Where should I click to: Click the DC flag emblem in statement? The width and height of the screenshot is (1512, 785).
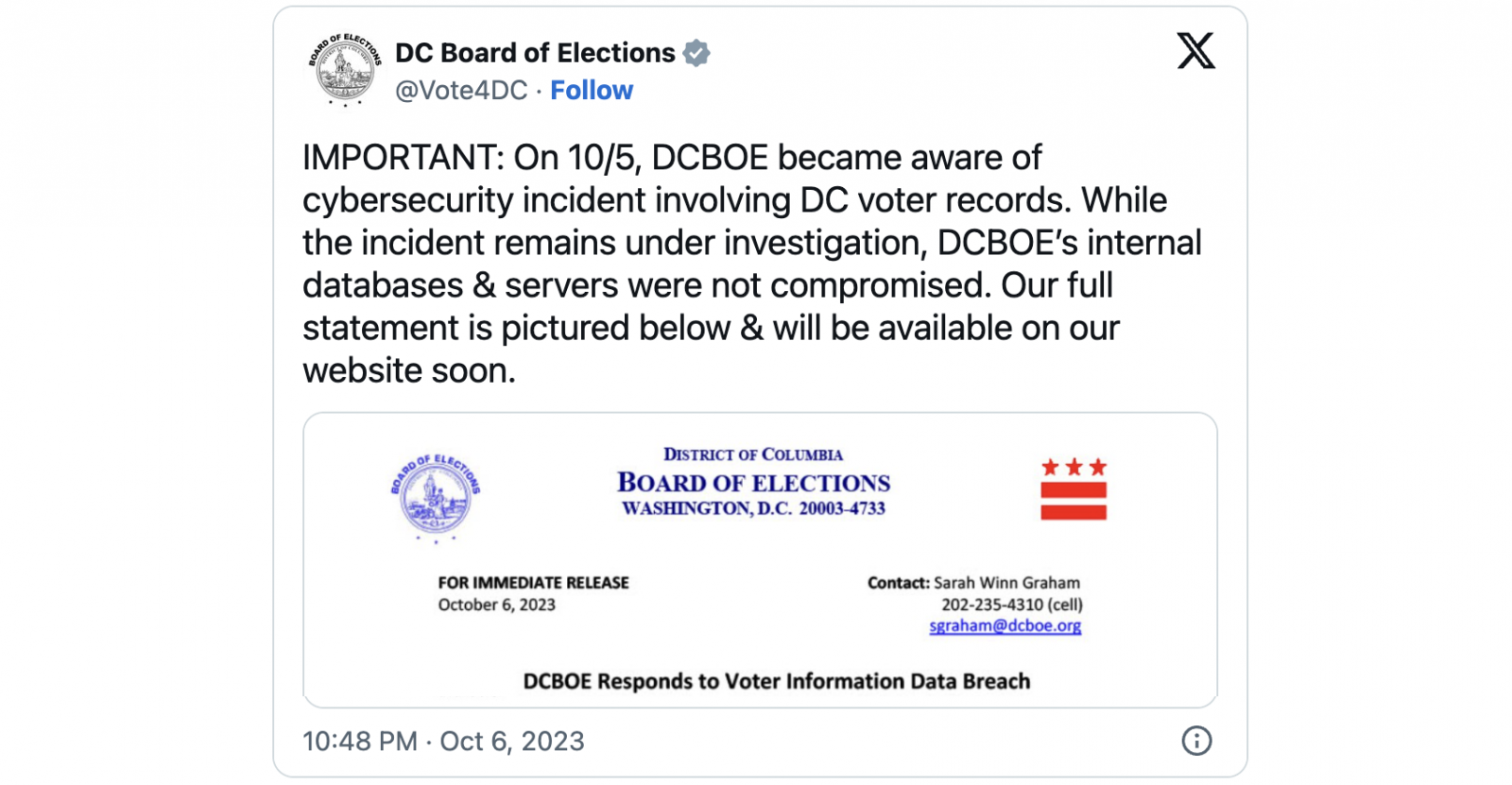(x=1074, y=489)
